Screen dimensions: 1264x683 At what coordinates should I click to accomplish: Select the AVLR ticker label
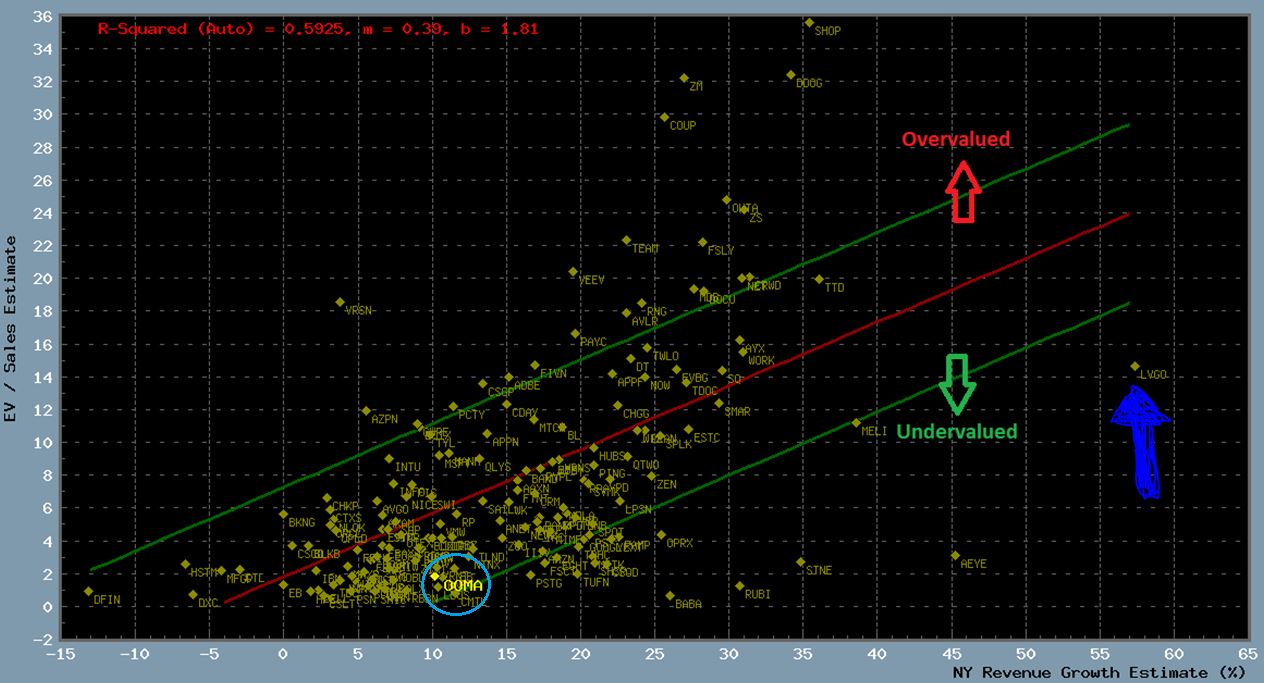[x=645, y=322]
